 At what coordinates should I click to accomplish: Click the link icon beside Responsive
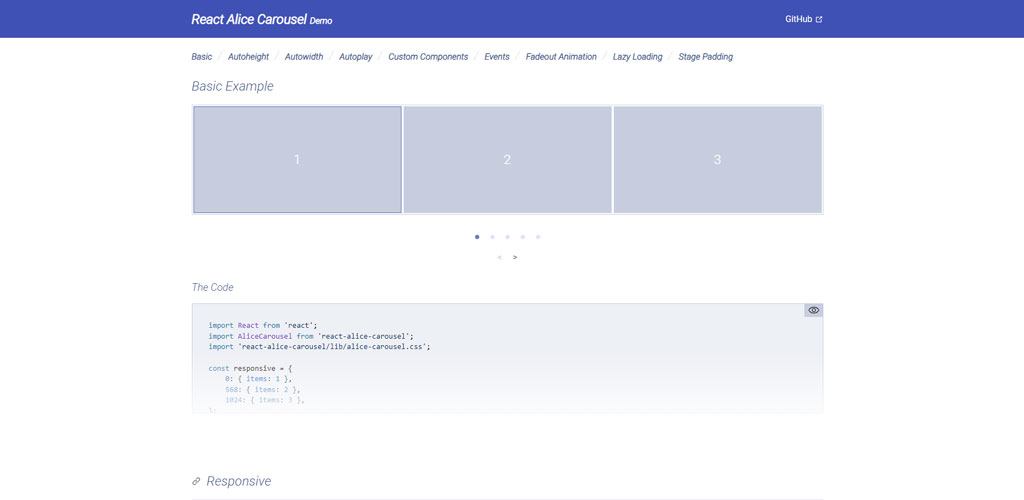[x=196, y=482]
